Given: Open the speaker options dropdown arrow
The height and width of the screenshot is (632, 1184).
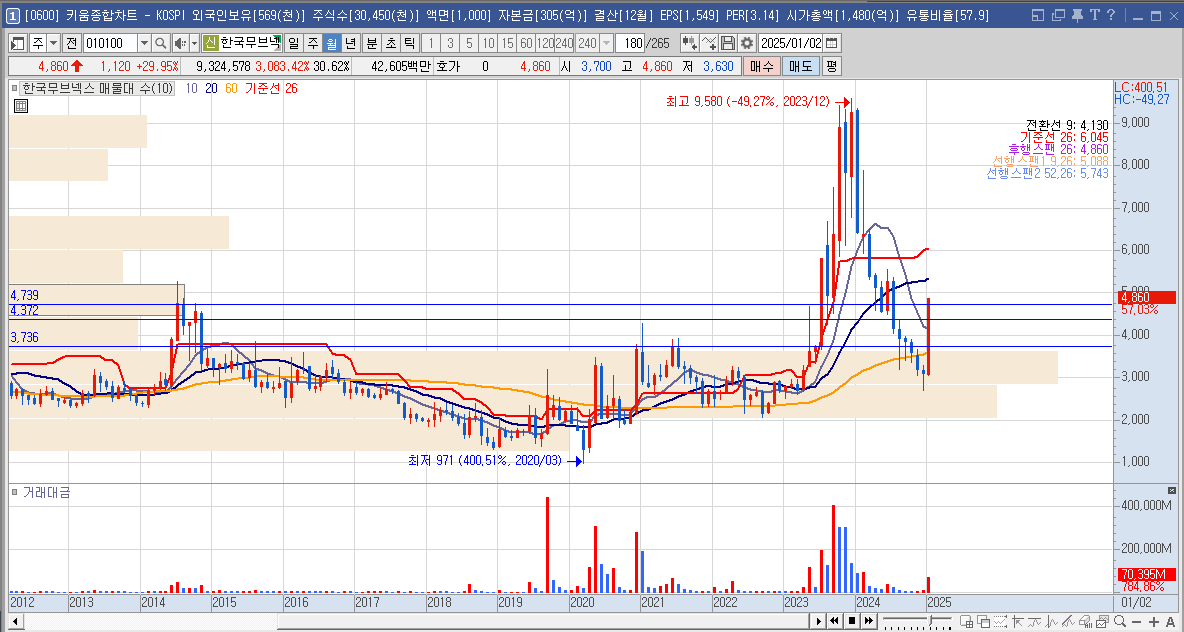Looking at the screenshot, I should (x=194, y=43).
